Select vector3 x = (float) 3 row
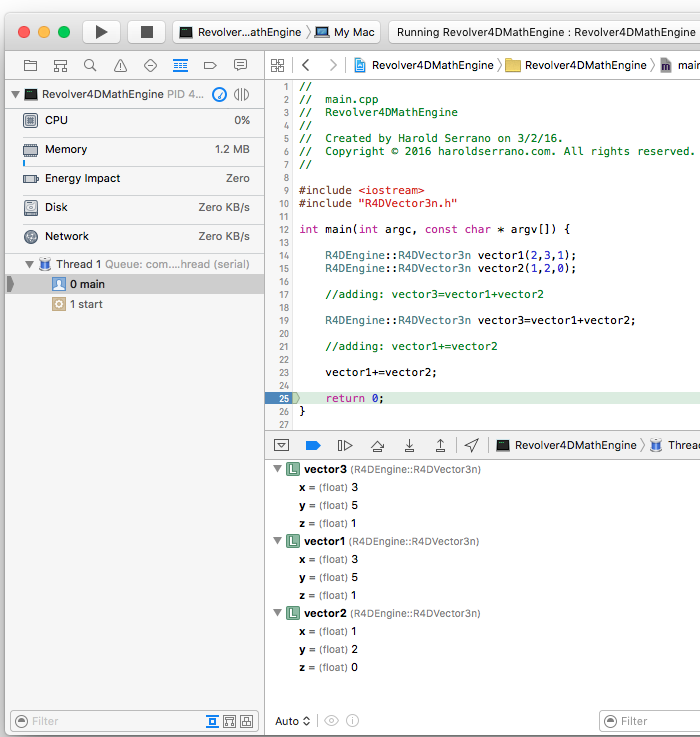The image size is (700, 737). (482, 487)
